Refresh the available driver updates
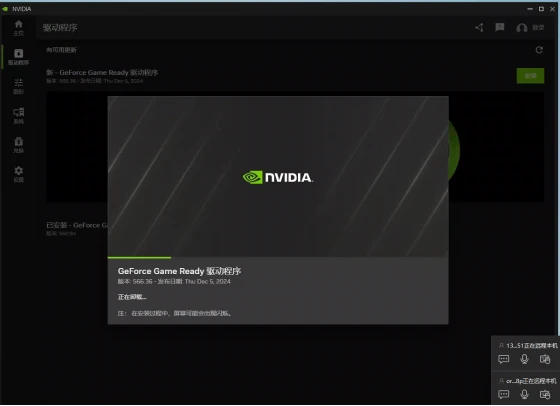 [x=539, y=50]
